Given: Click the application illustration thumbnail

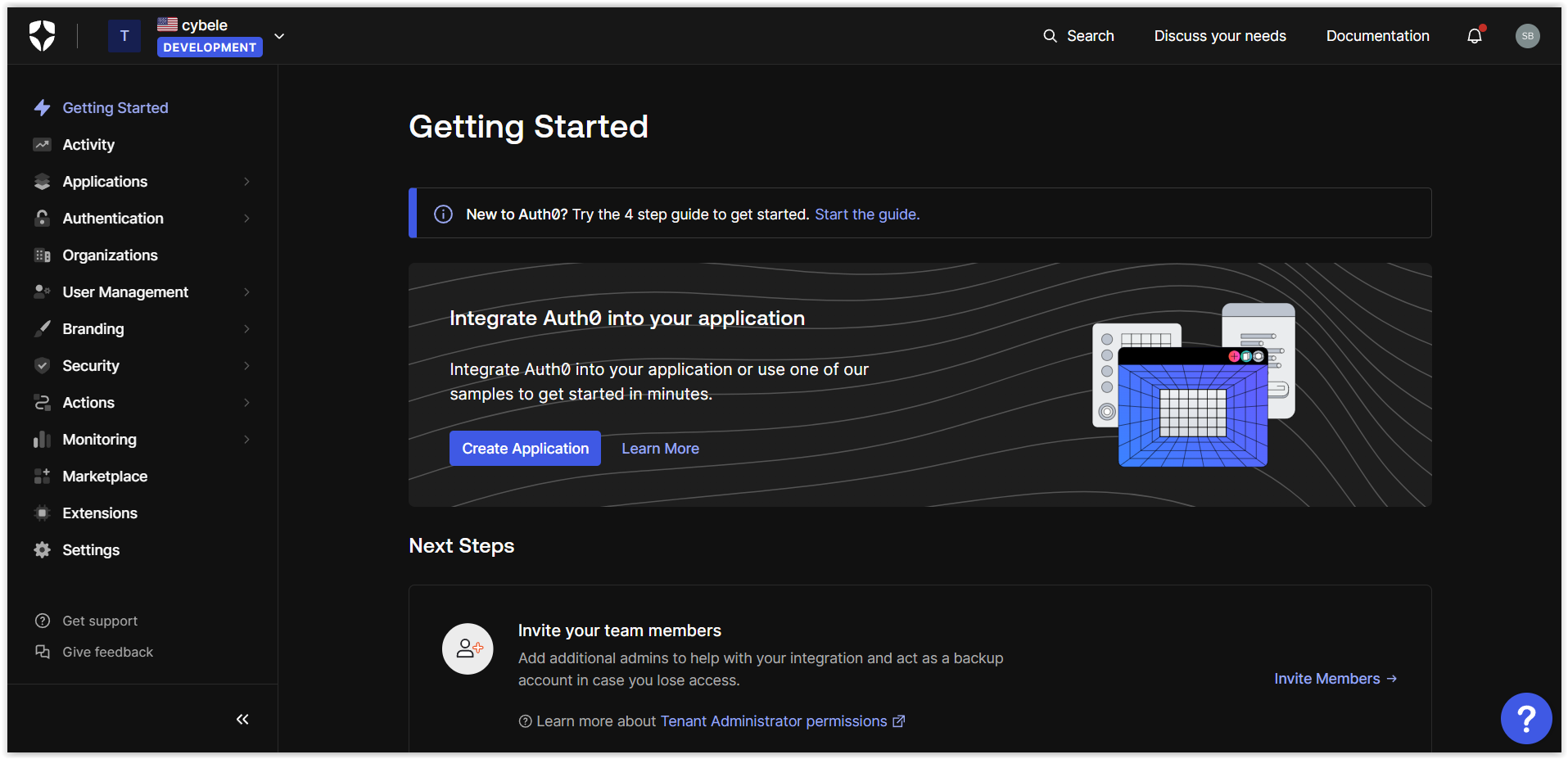Looking at the screenshot, I should click(1194, 385).
